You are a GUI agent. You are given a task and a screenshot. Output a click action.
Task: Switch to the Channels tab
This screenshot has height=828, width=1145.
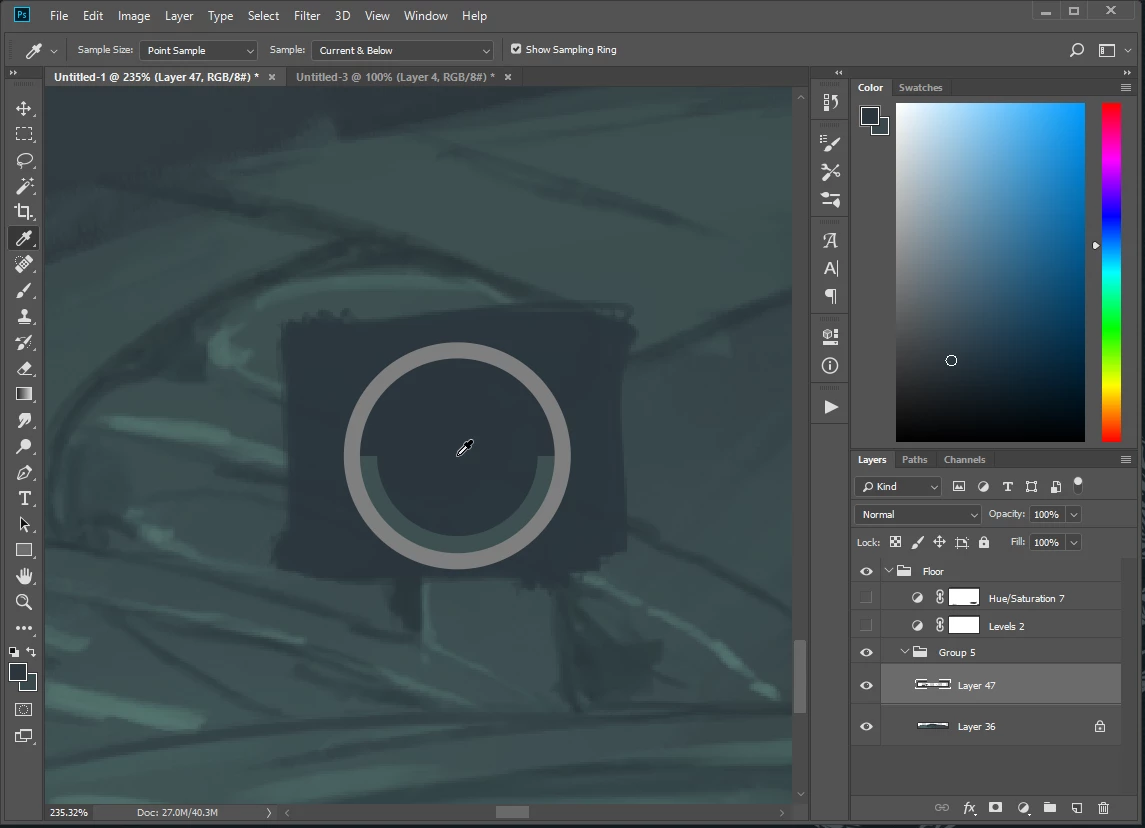pos(964,460)
